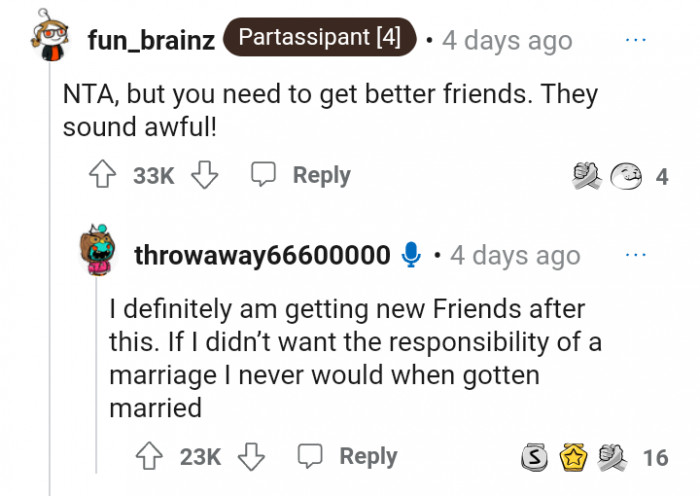
Task: Upvote fun_brainz's comment
Action: [104, 176]
